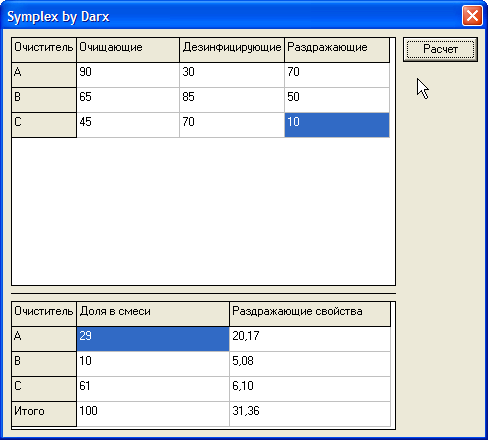488x440 pixels.
Task: Select cell 70 in row A Раздражающие
Action: 337,75
